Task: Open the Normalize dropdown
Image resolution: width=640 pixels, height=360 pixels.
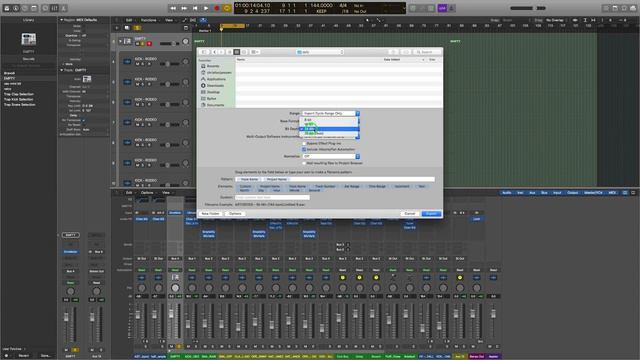Action: coord(331,156)
